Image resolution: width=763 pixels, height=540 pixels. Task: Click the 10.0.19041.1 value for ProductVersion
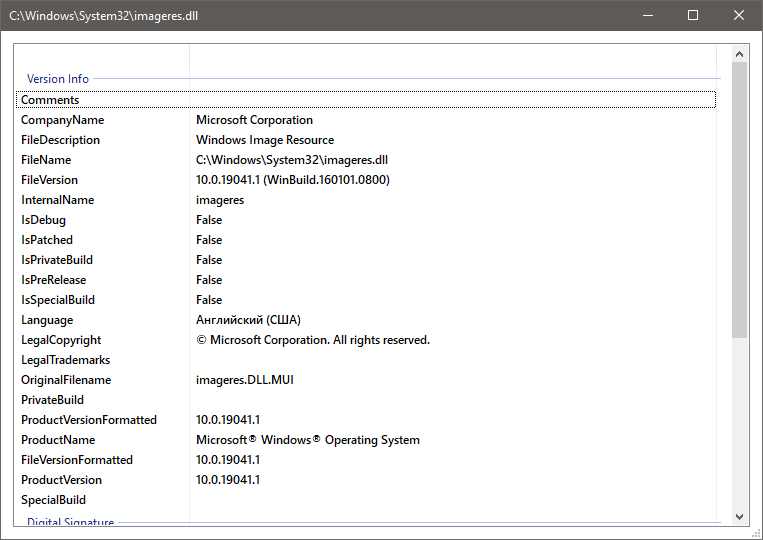[228, 479]
